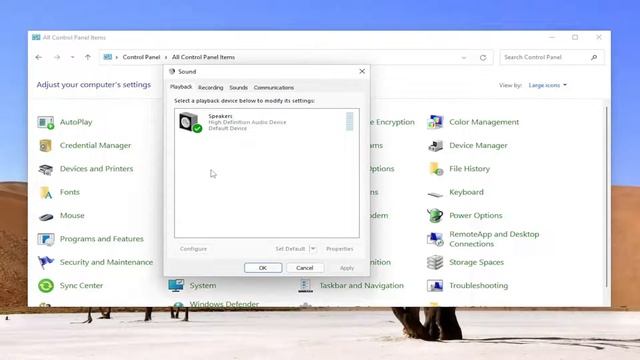Click the Properties button
This screenshot has height=360, width=640.
click(x=340, y=249)
